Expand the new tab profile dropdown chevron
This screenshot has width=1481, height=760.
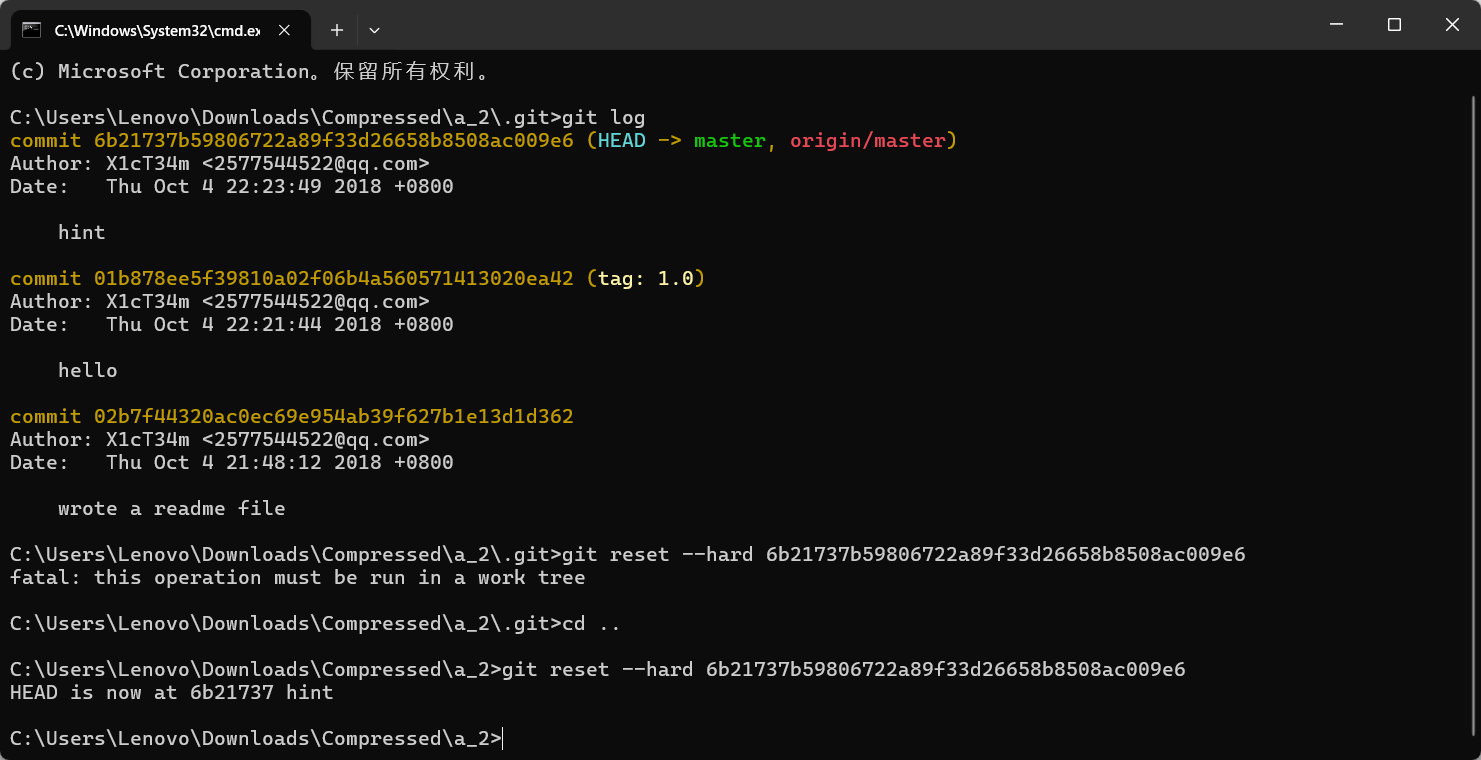tap(374, 30)
